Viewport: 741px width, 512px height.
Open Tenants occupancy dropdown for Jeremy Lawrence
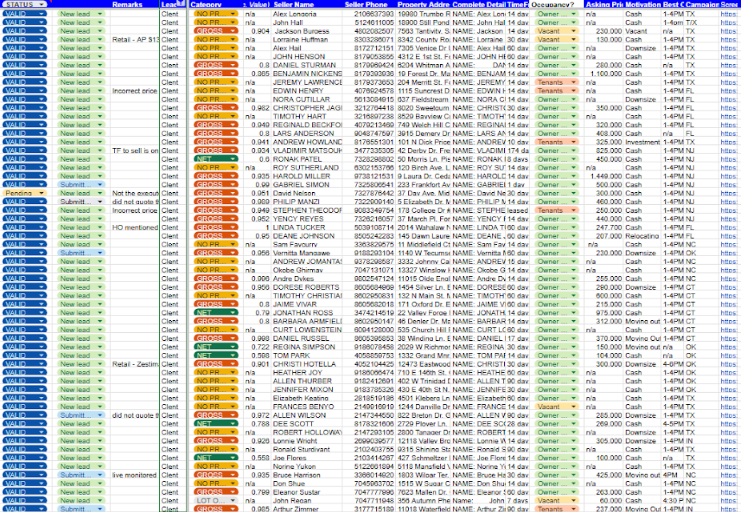[573, 81]
